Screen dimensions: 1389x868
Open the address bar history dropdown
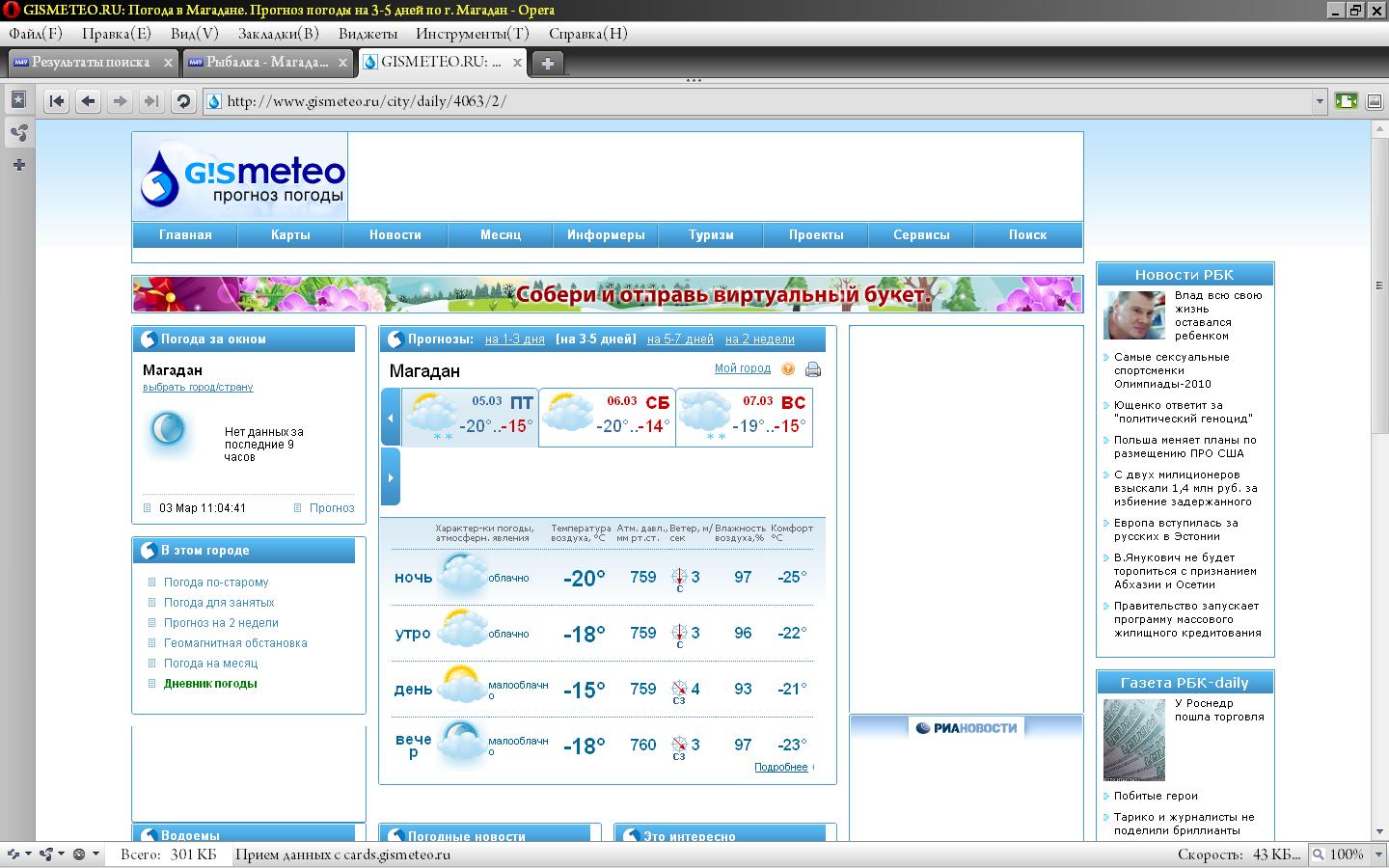[1320, 101]
